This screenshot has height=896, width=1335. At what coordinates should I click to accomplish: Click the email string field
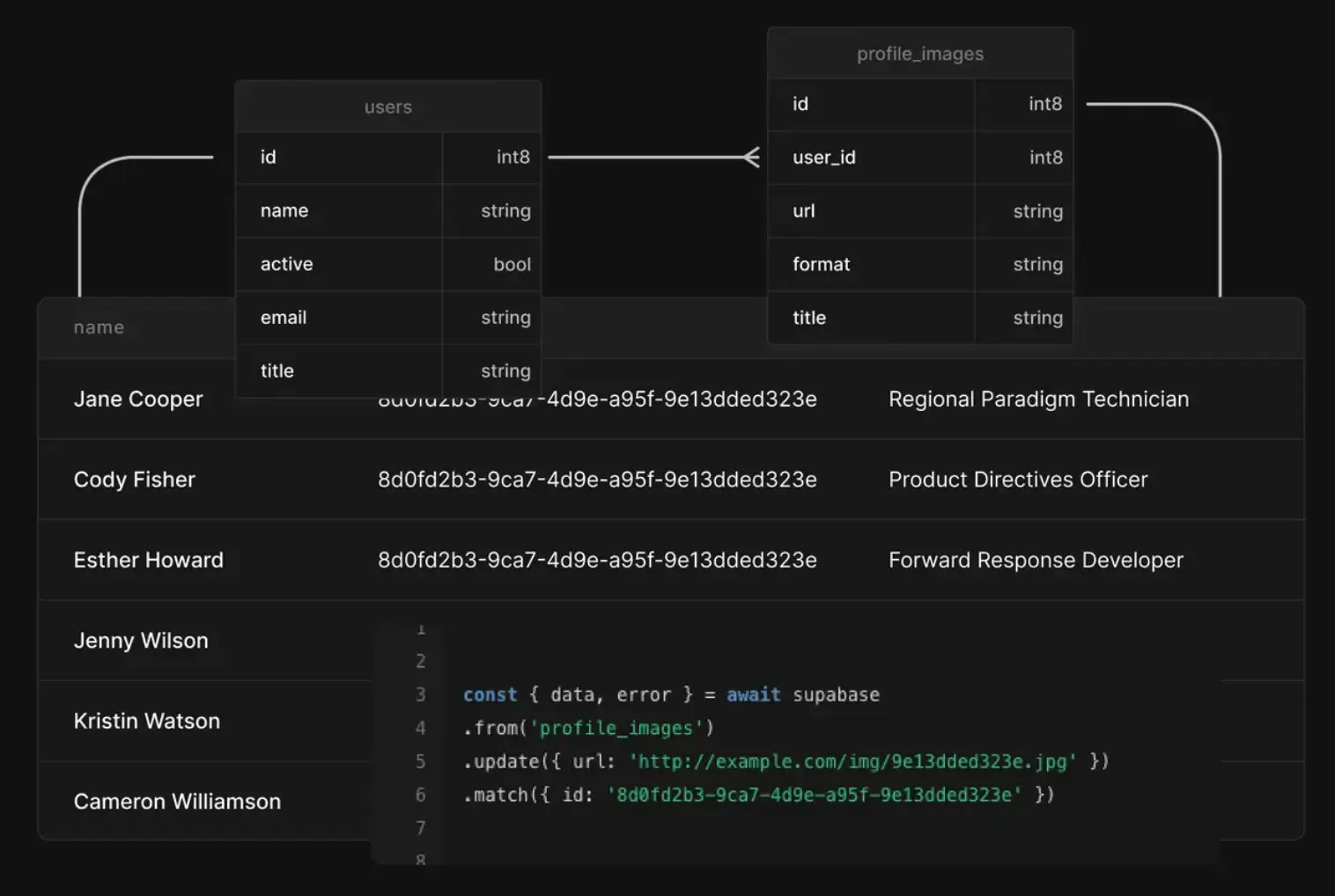pyautogui.click(x=283, y=318)
